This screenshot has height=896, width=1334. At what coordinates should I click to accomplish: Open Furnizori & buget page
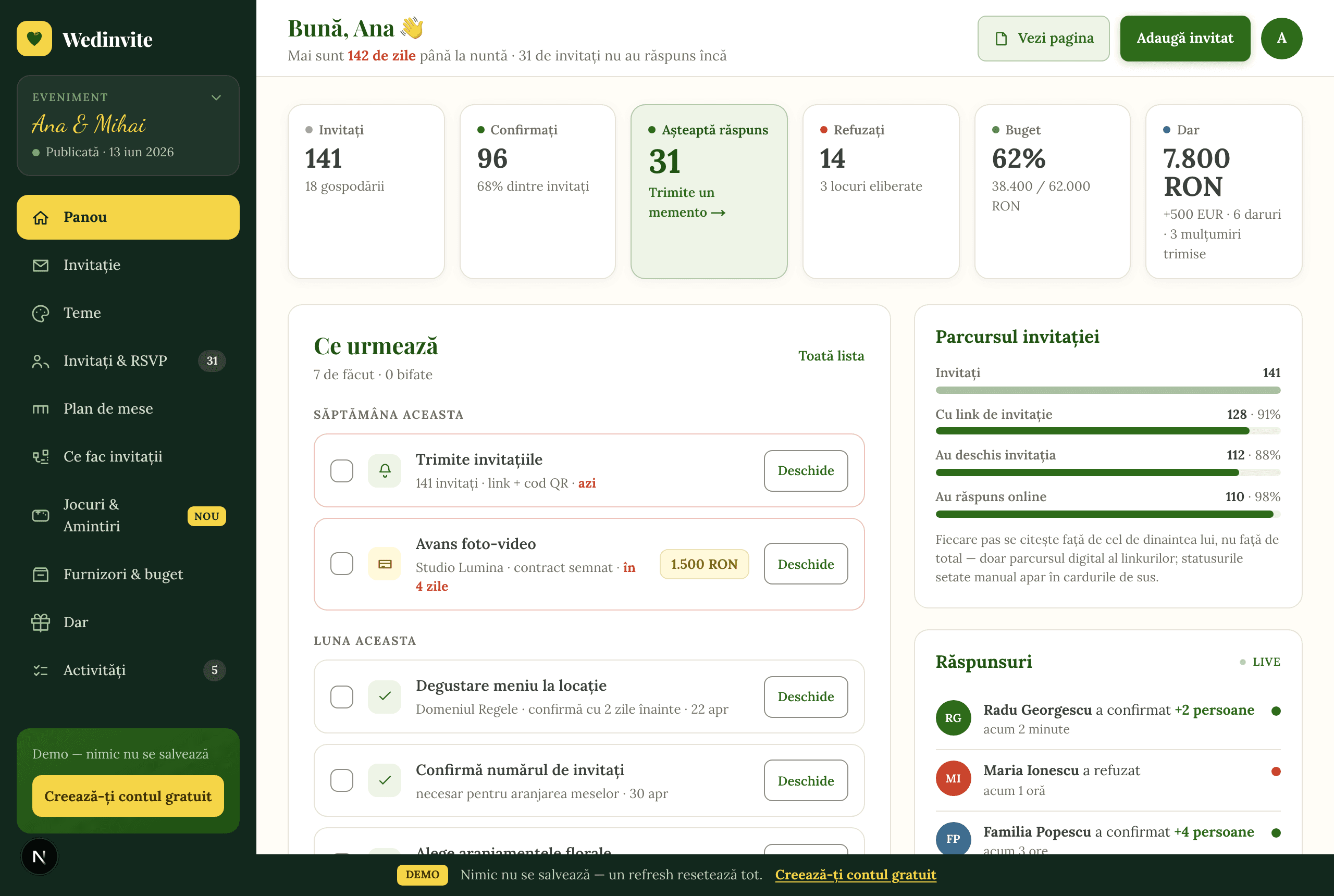[128, 574]
